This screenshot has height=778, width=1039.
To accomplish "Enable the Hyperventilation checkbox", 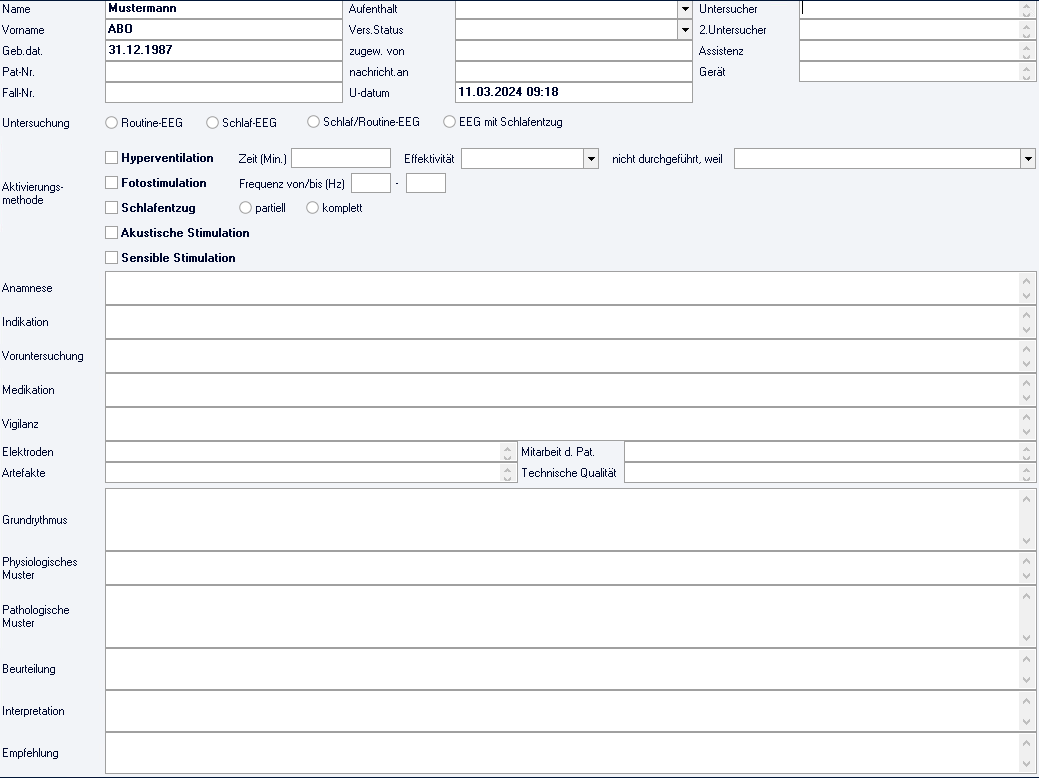I will click(111, 158).
